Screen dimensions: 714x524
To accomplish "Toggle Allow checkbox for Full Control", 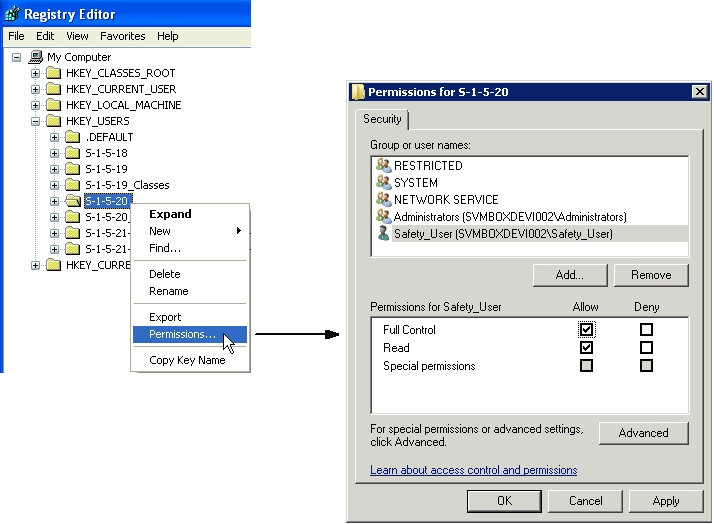I will click(x=586, y=330).
